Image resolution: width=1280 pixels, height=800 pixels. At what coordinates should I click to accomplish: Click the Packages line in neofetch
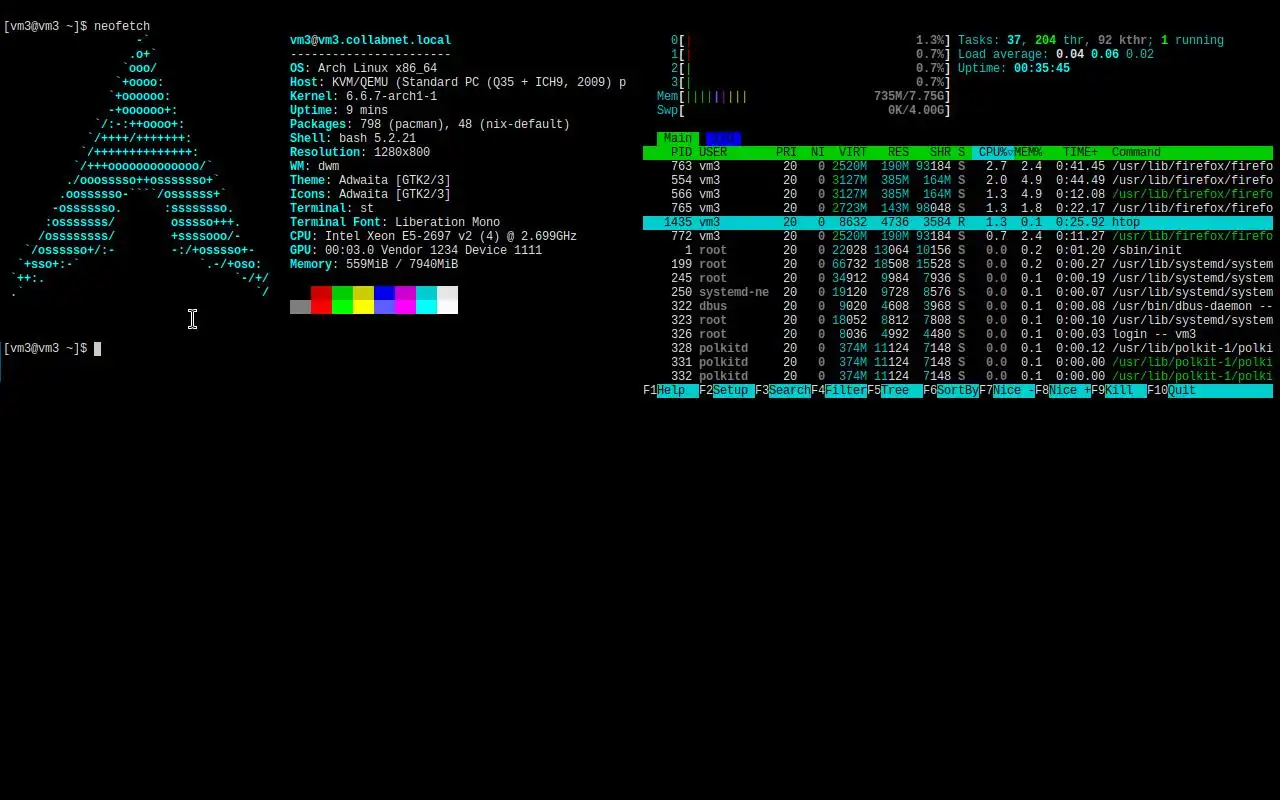pos(430,124)
